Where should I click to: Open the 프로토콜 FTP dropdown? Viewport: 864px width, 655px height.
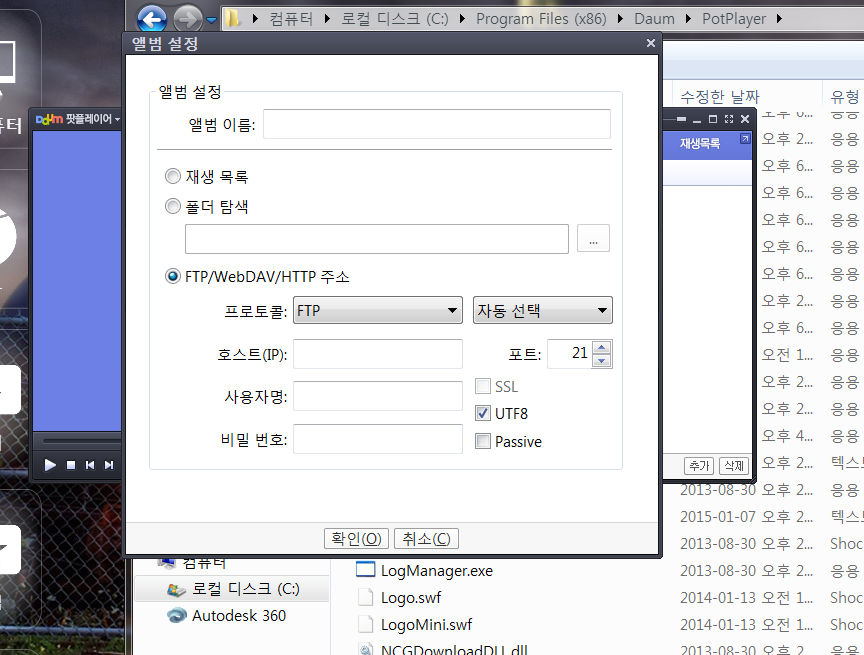[377, 310]
